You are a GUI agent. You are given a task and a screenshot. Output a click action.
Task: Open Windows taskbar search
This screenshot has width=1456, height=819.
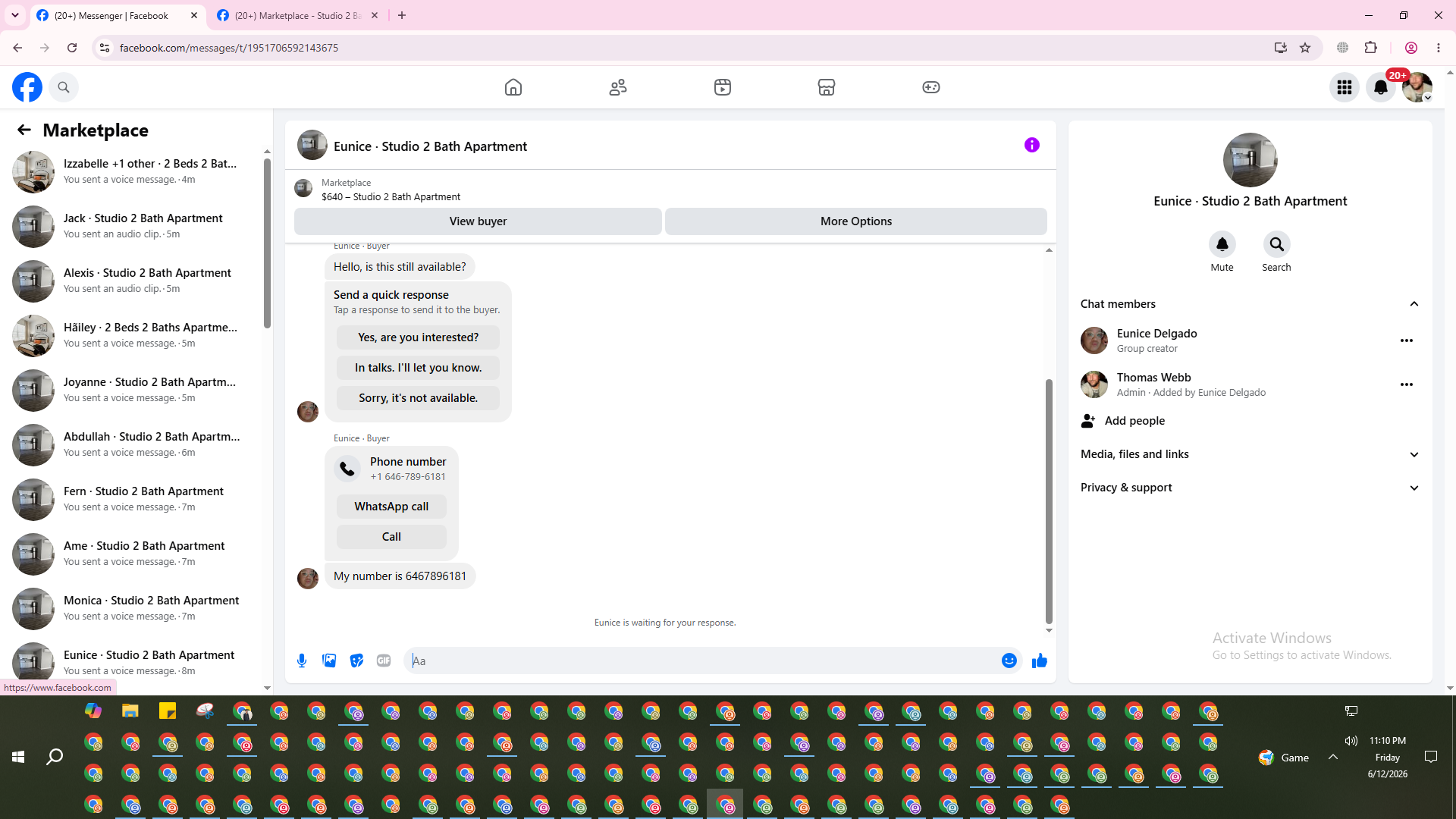pyautogui.click(x=55, y=757)
